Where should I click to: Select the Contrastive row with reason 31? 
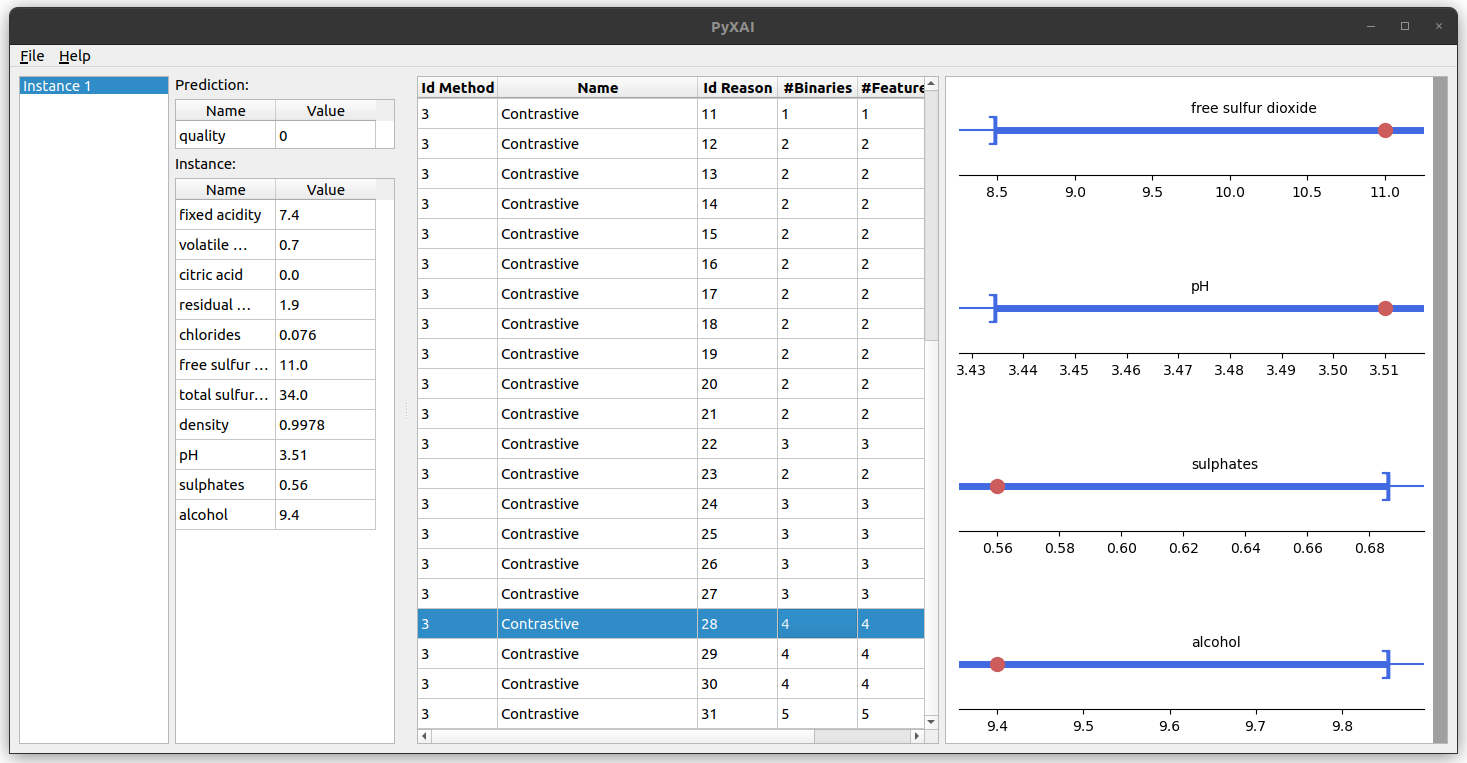pos(597,714)
